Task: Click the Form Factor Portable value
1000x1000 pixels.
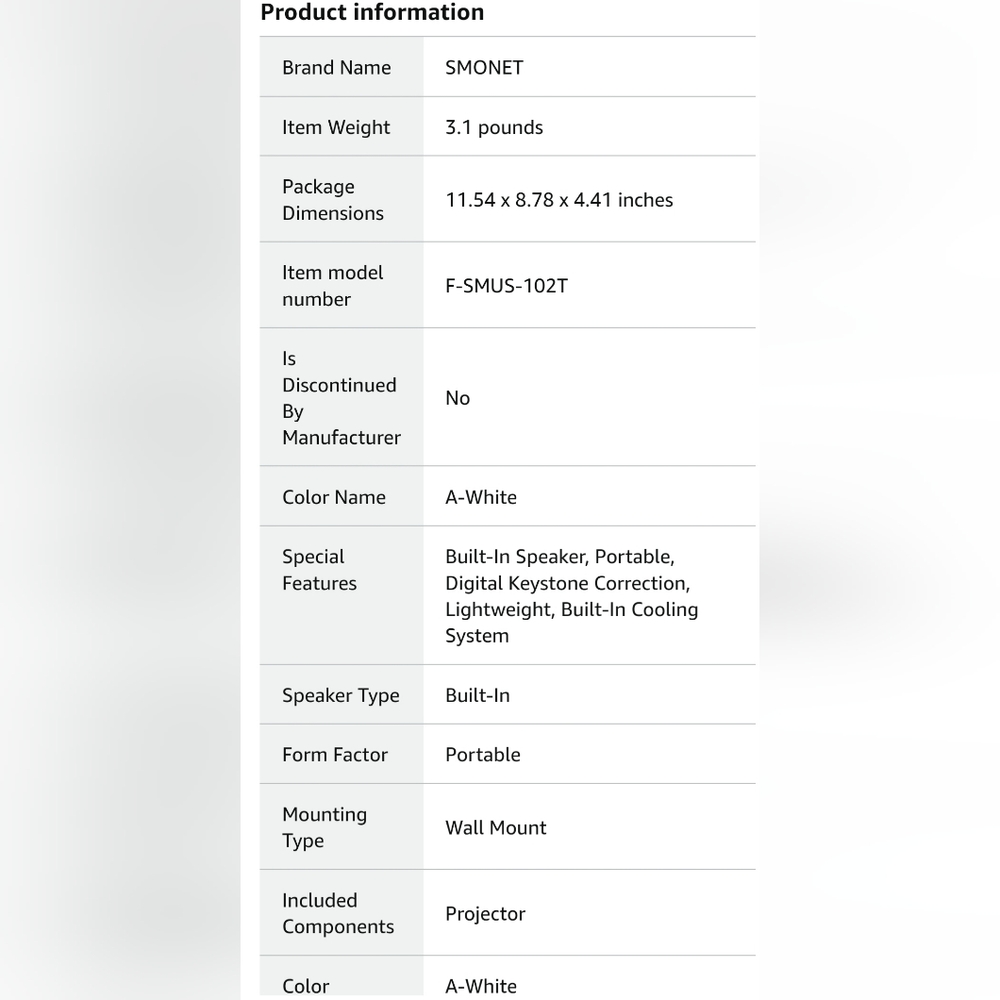Action: [483, 754]
